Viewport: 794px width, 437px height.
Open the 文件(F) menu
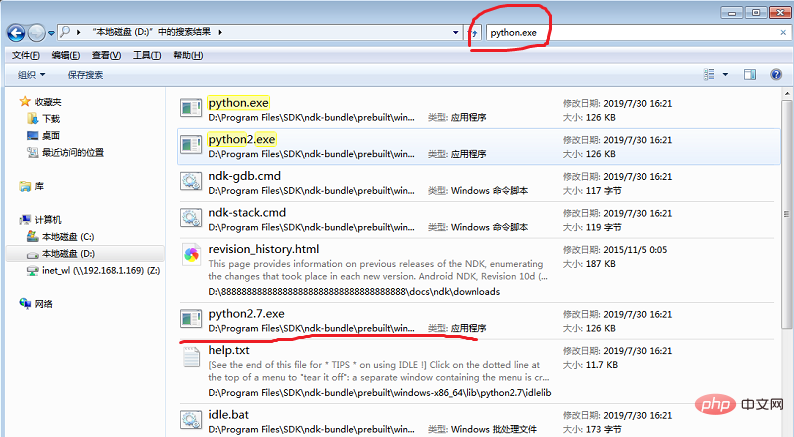(x=25, y=55)
